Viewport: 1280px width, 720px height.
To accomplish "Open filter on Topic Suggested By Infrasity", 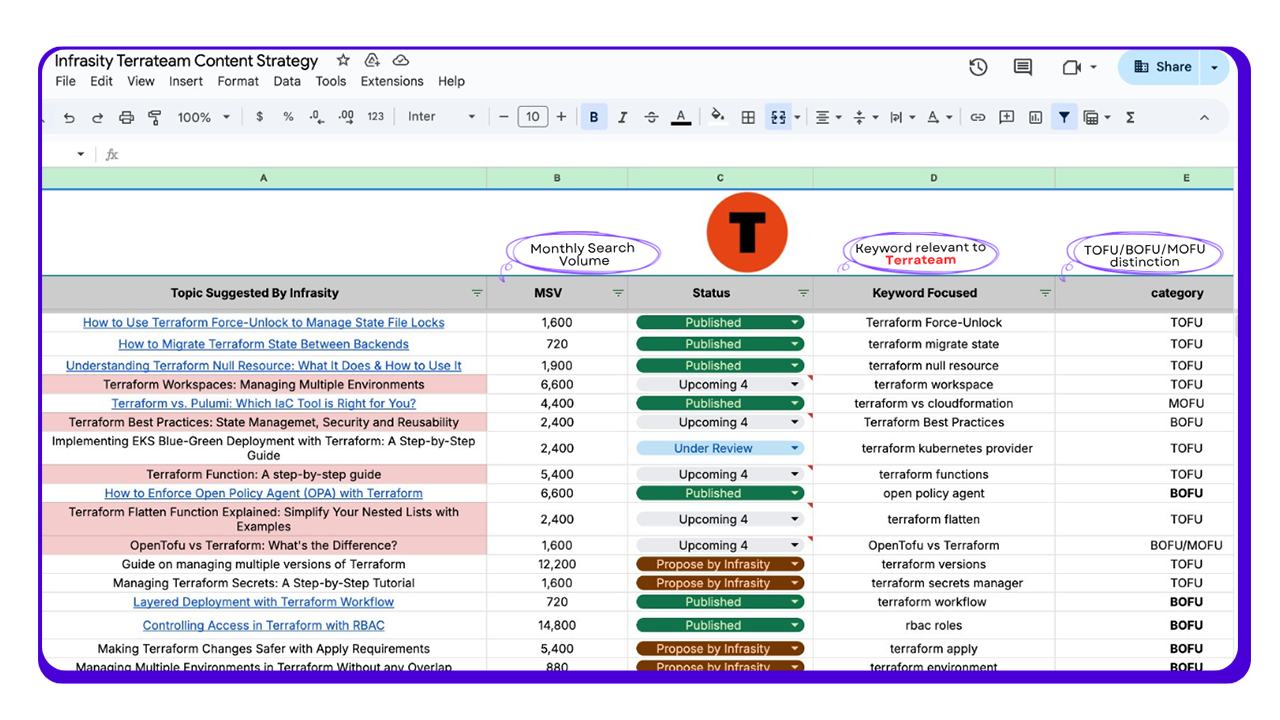I will click(477, 293).
